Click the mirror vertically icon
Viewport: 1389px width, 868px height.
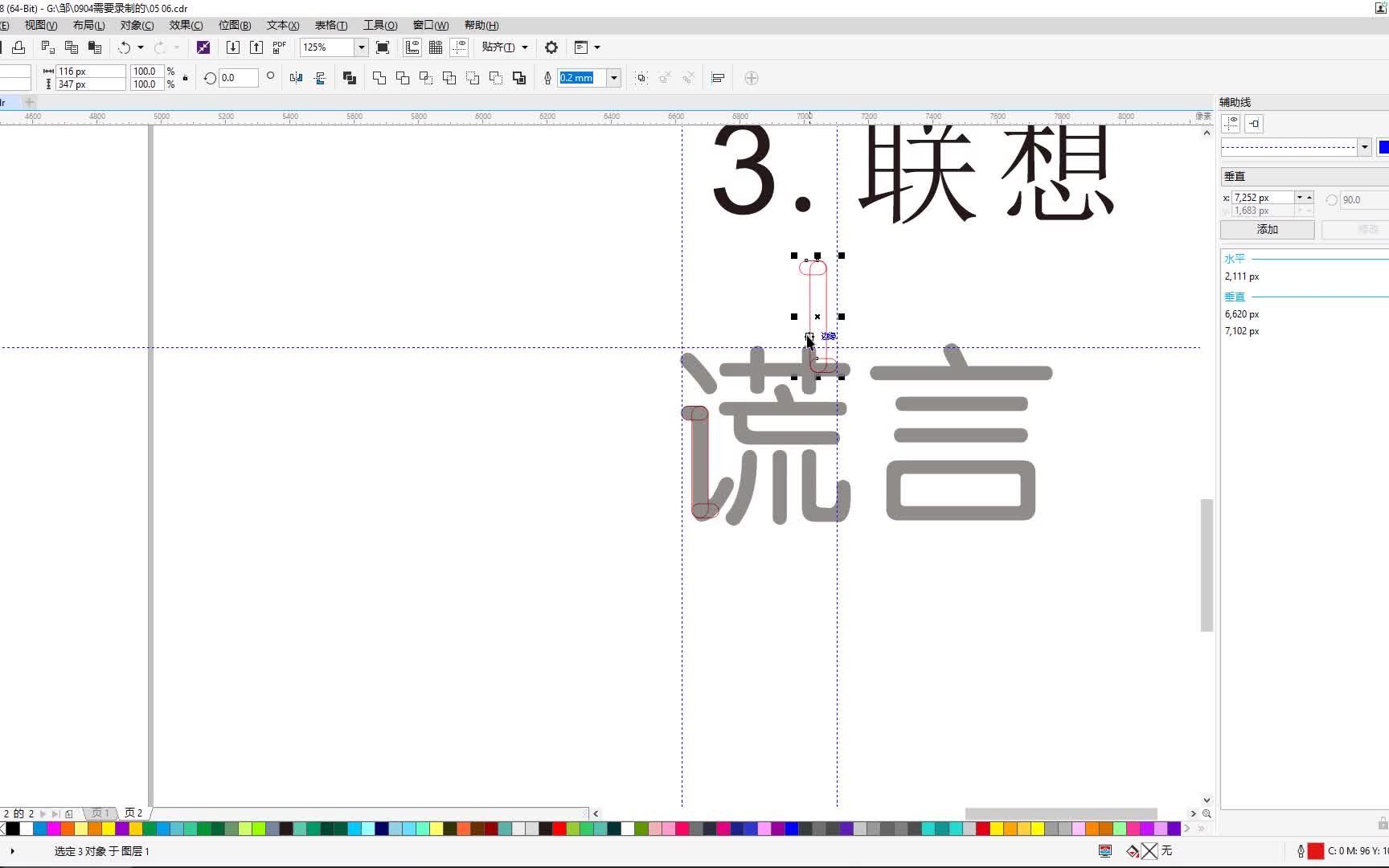pyautogui.click(x=320, y=78)
